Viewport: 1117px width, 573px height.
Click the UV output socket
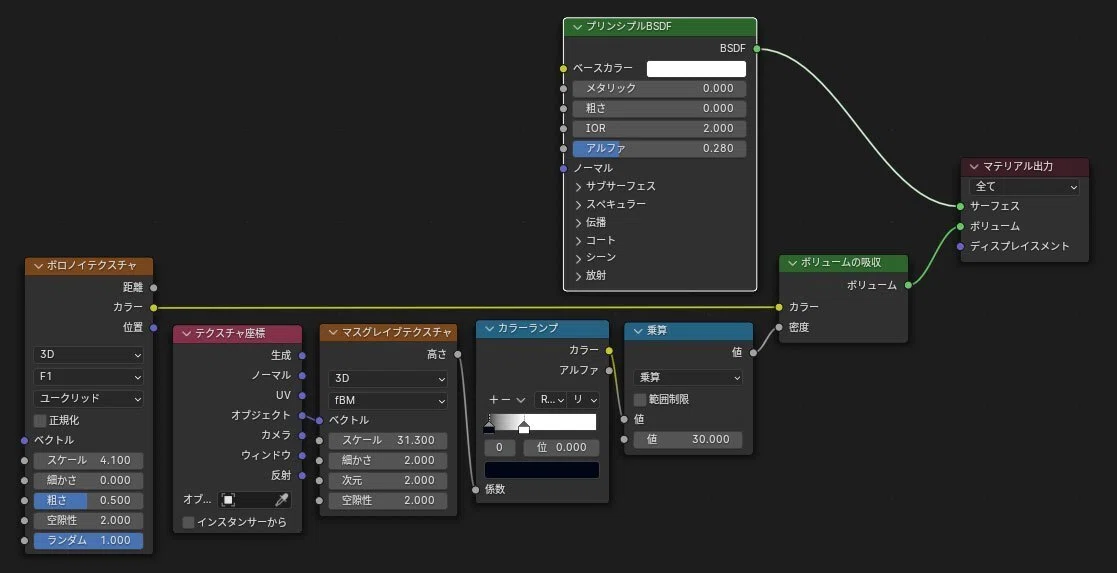pos(302,395)
